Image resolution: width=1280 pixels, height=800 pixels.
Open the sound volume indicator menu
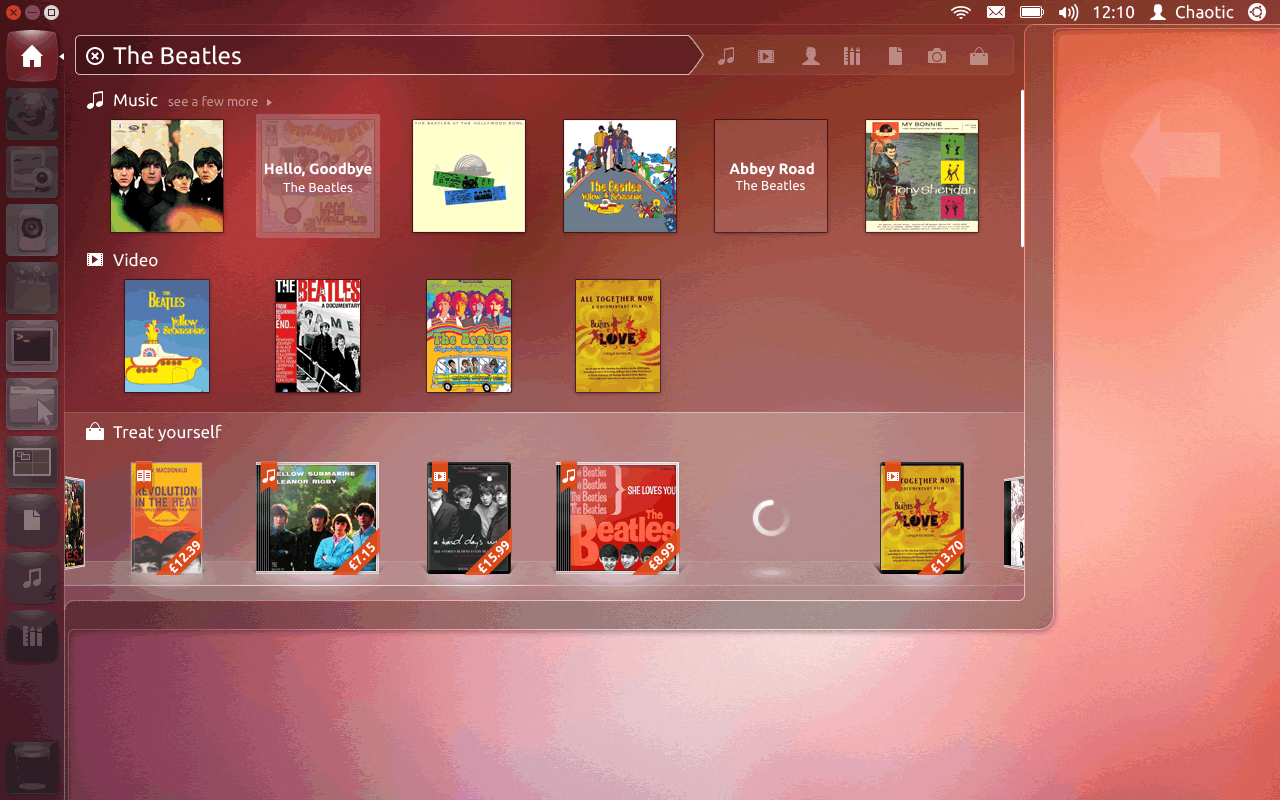point(1068,12)
